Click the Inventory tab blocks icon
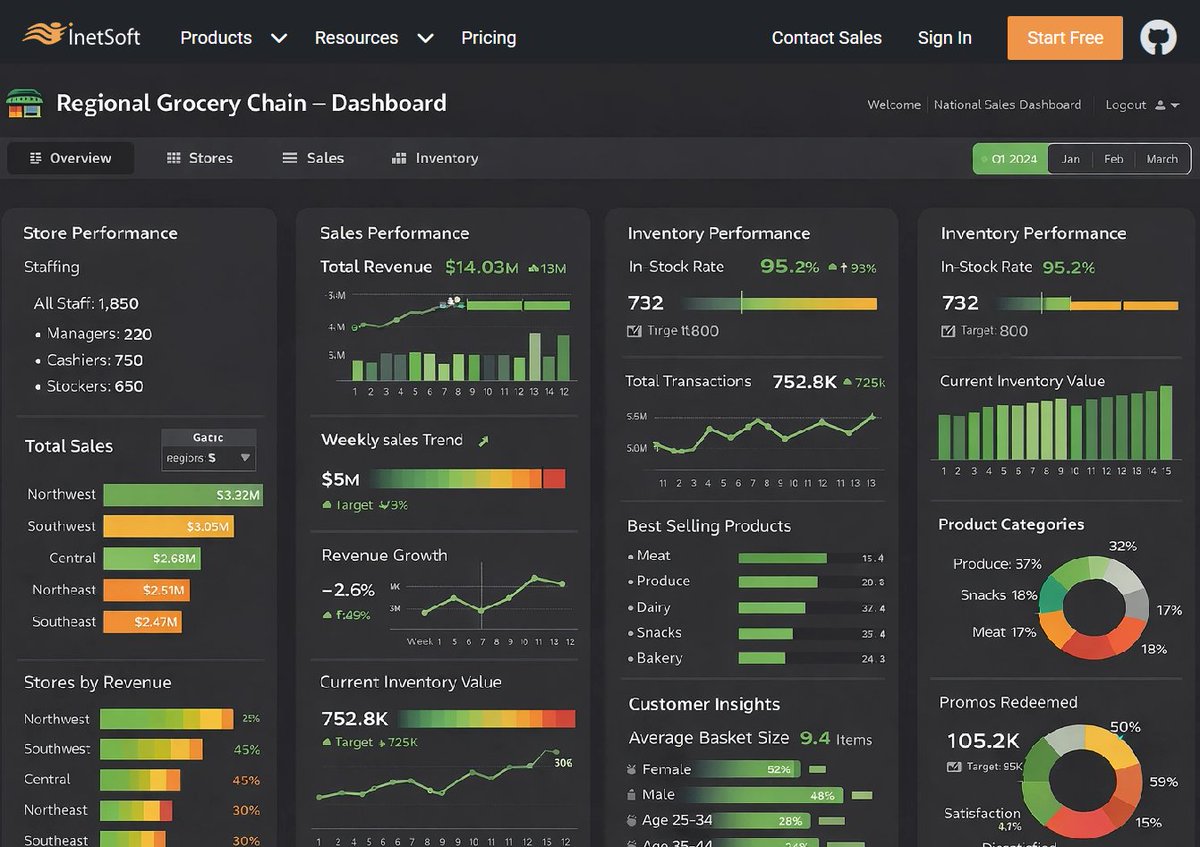 399,158
